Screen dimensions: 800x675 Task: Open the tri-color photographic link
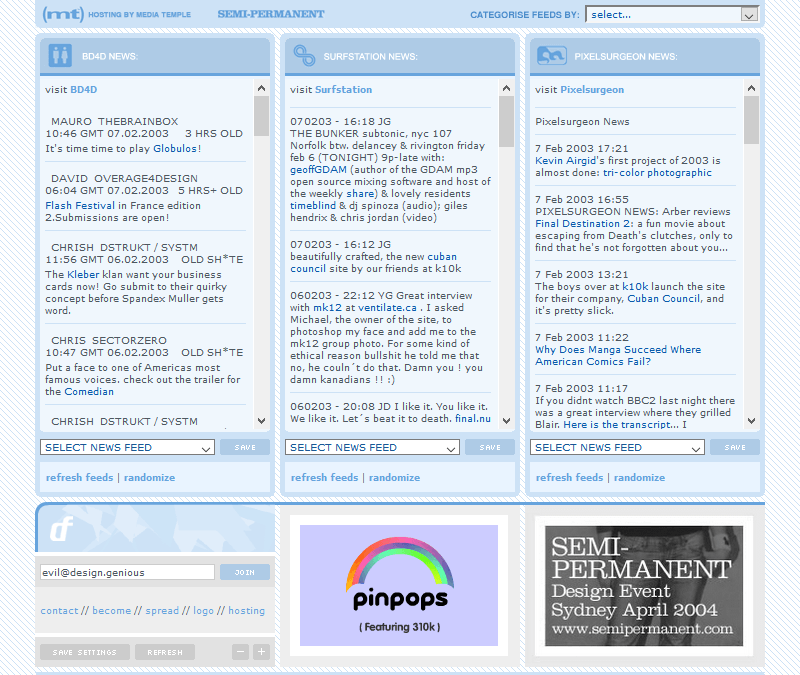[x=657, y=173]
